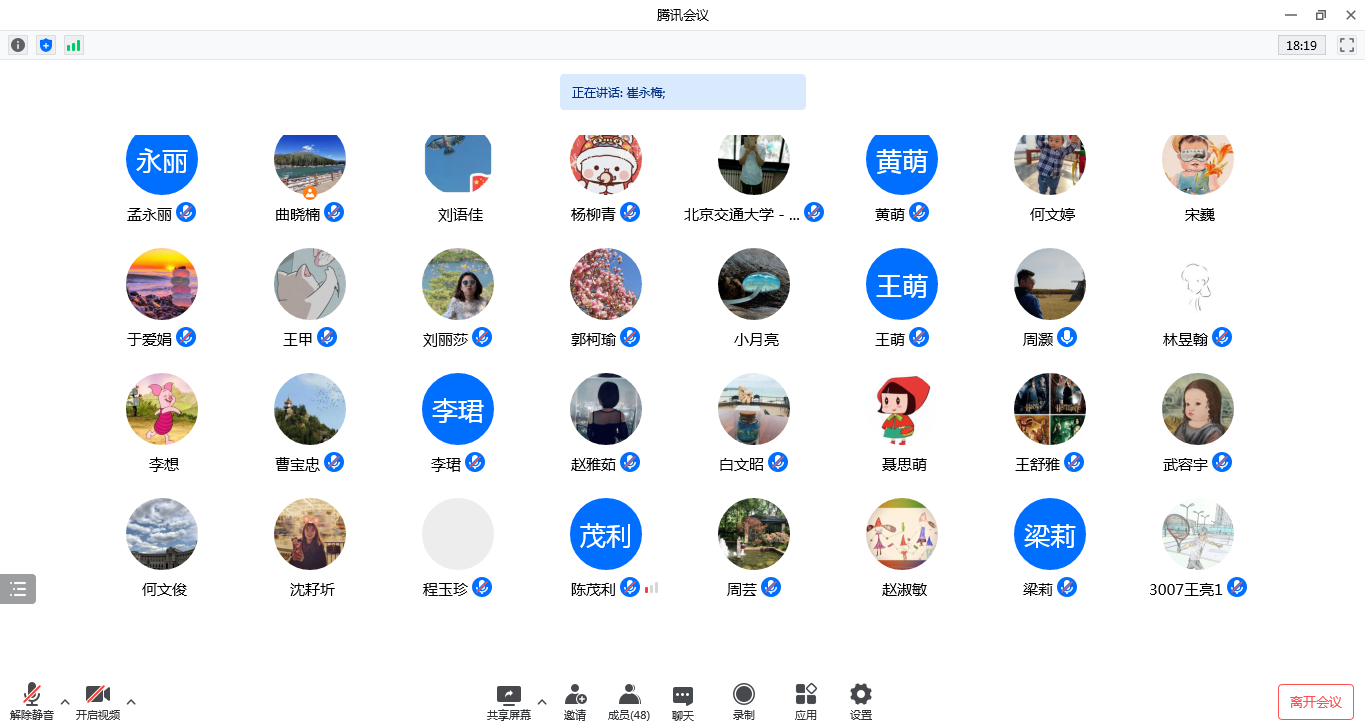Open the invite participants icon
1365x724 pixels.
[x=575, y=701]
